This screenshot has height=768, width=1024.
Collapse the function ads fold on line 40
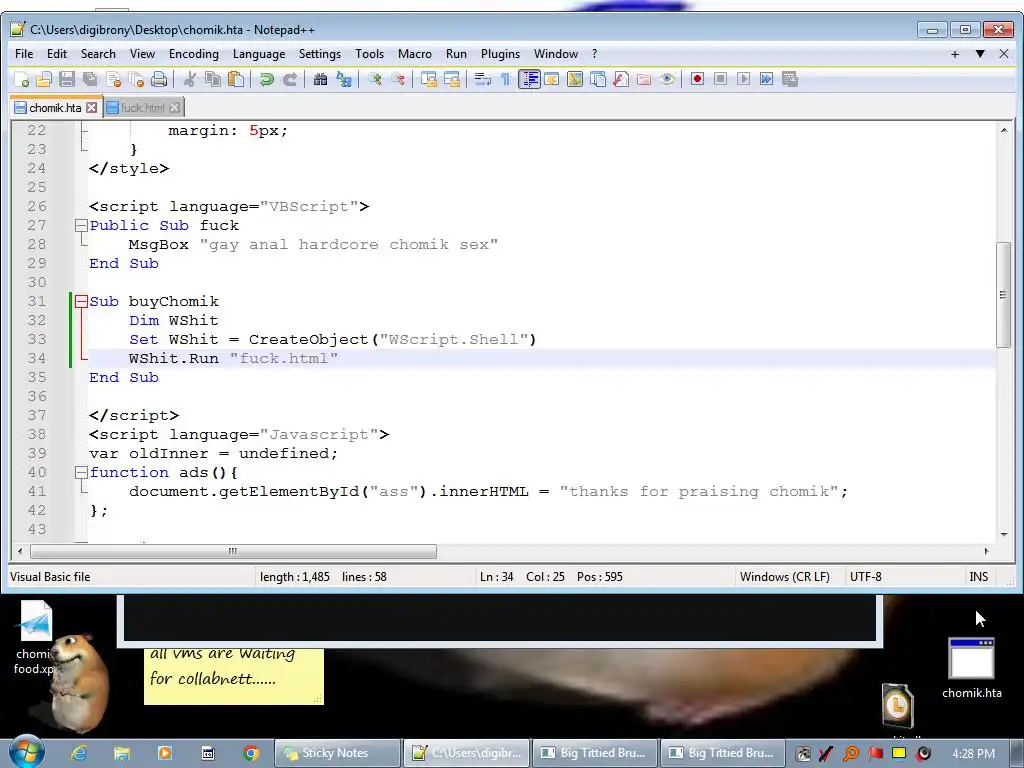click(81, 473)
